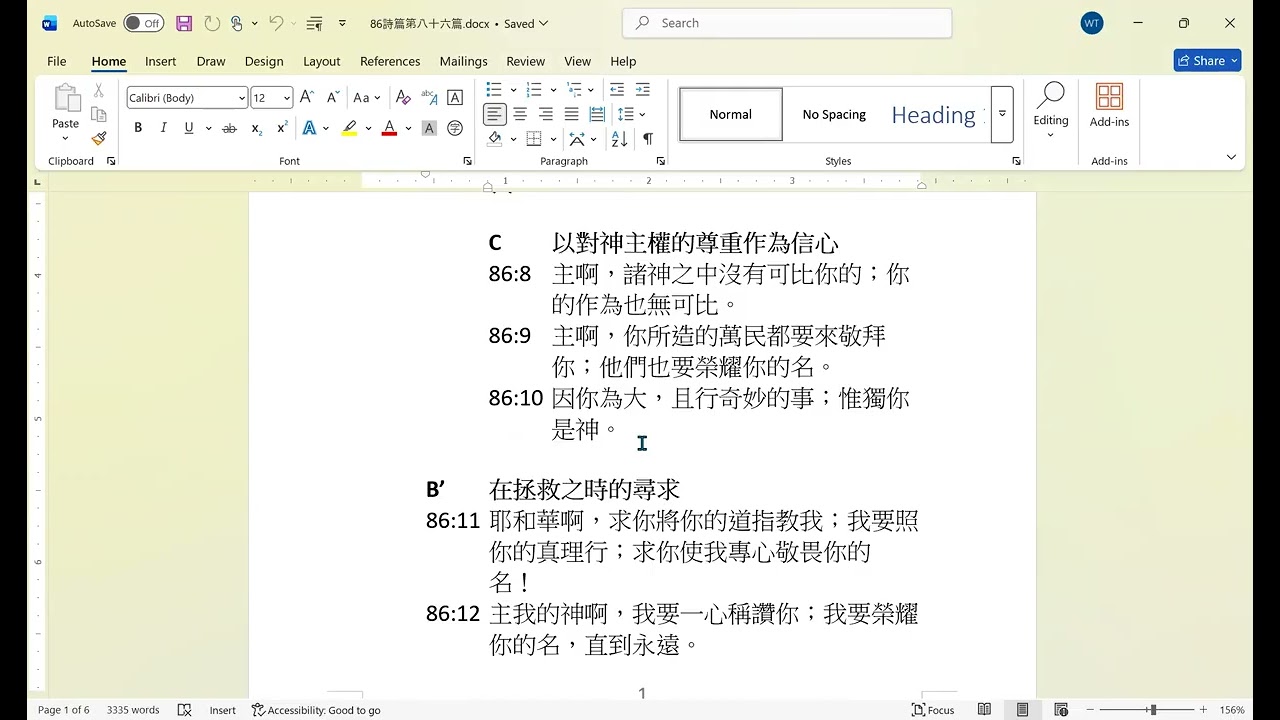The width and height of the screenshot is (1280, 720).
Task: Apply the No Spacing style
Action: [834, 114]
